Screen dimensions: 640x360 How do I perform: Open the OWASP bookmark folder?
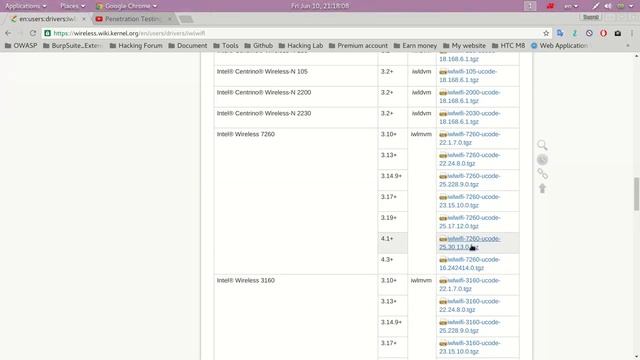(21, 45)
